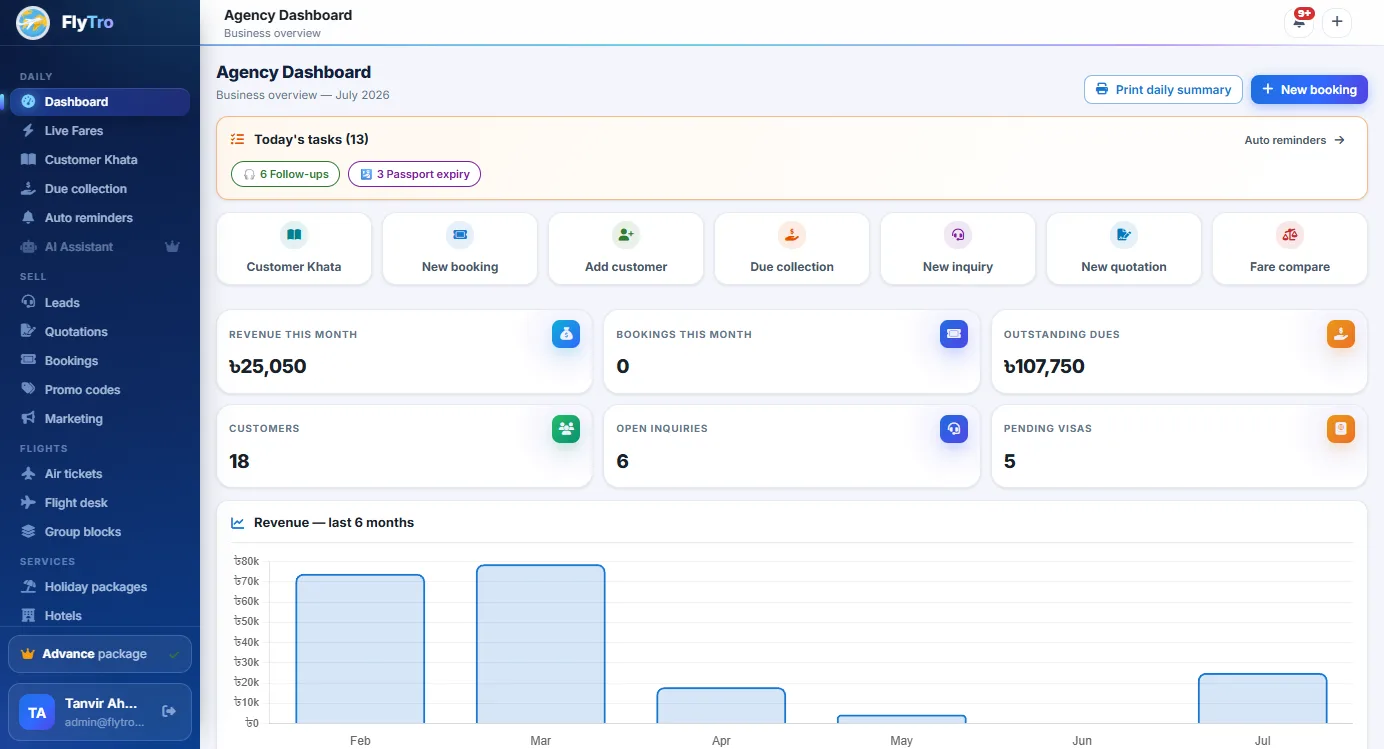Go to Customer Khata sidebar item
The width and height of the screenshot is (1384, 749).
(x=100, y=160)
